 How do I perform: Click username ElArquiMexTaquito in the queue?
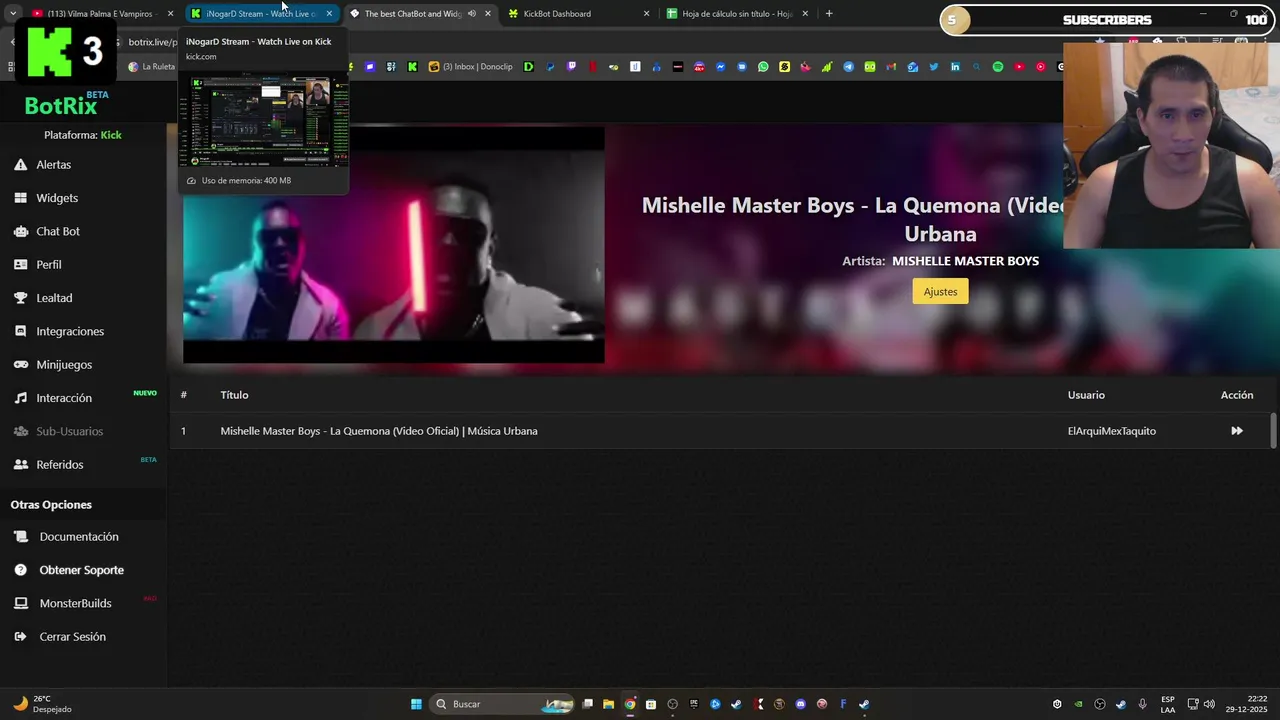1111,431
